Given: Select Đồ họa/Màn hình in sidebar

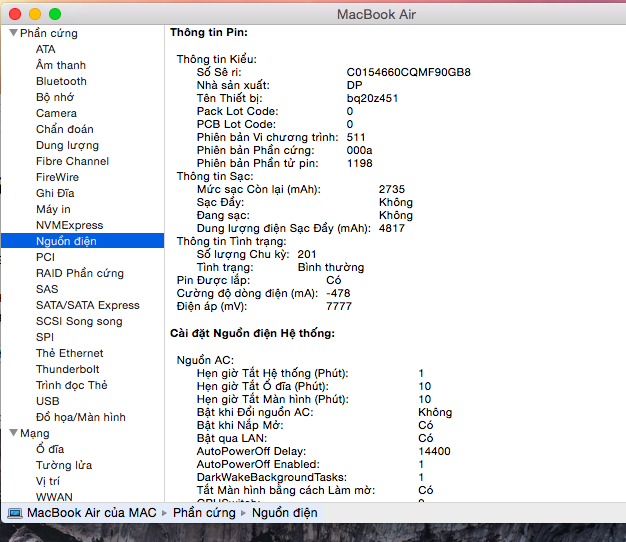Looking at the screenshot, I should point(81,417).
